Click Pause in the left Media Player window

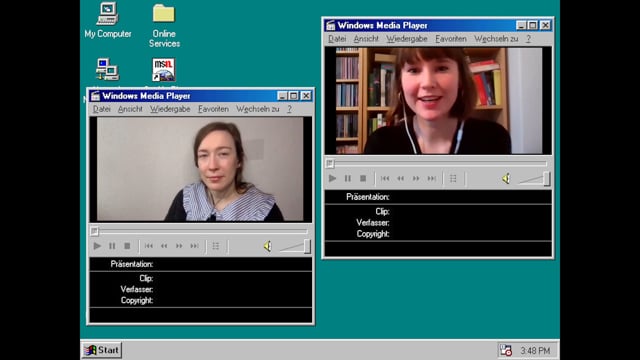[x=112, y=246]
